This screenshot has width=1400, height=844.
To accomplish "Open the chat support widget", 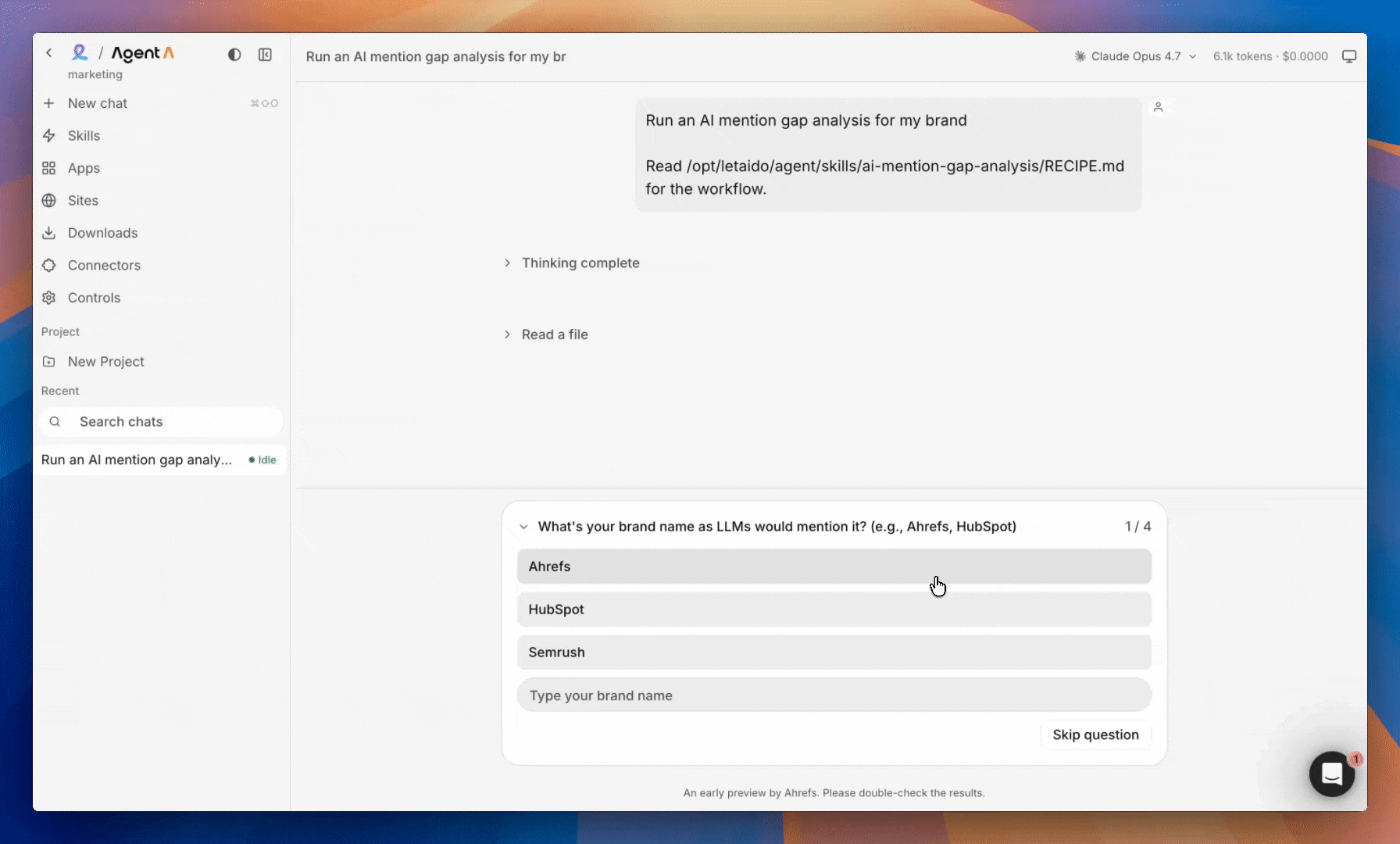I will [x=1332, y=774].
